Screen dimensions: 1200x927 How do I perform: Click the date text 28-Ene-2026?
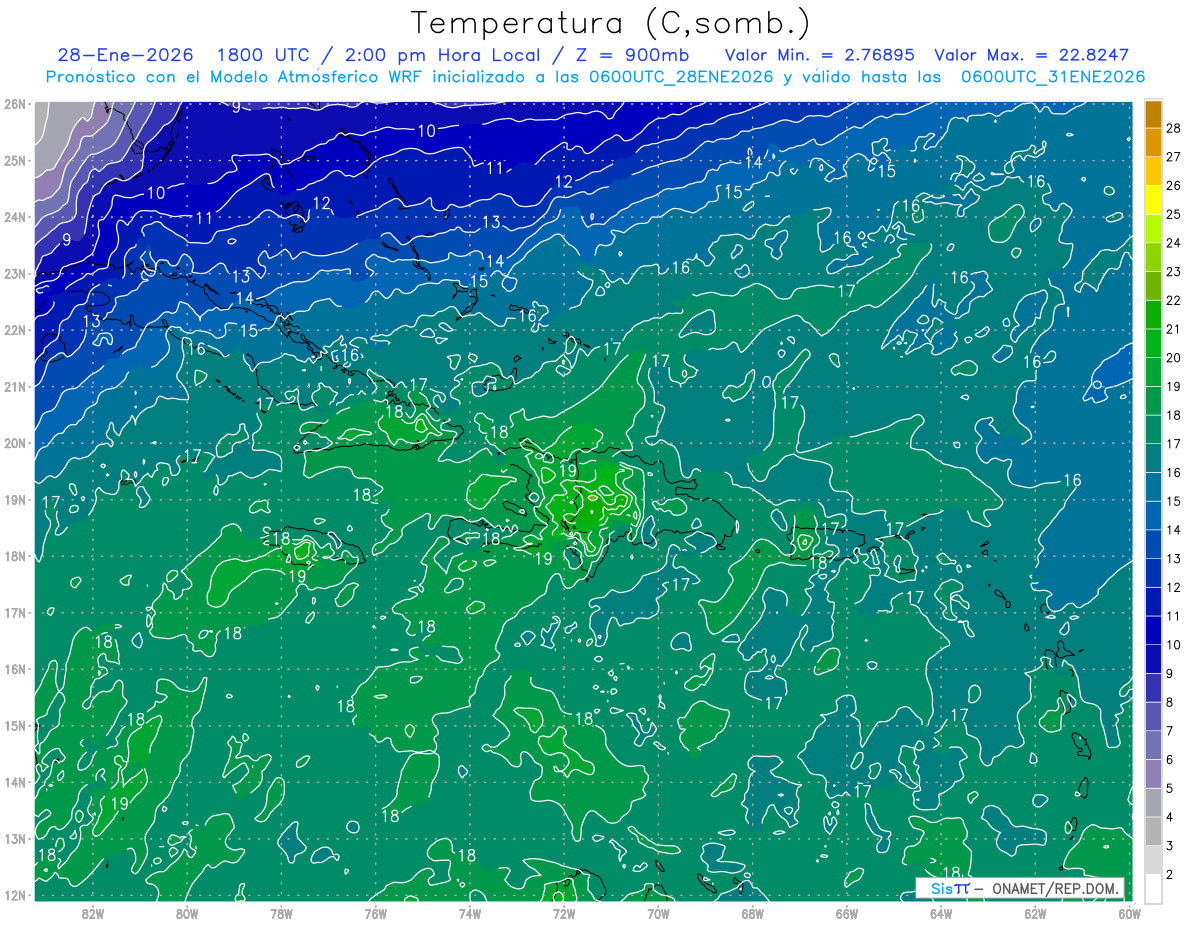coord(125,55)
